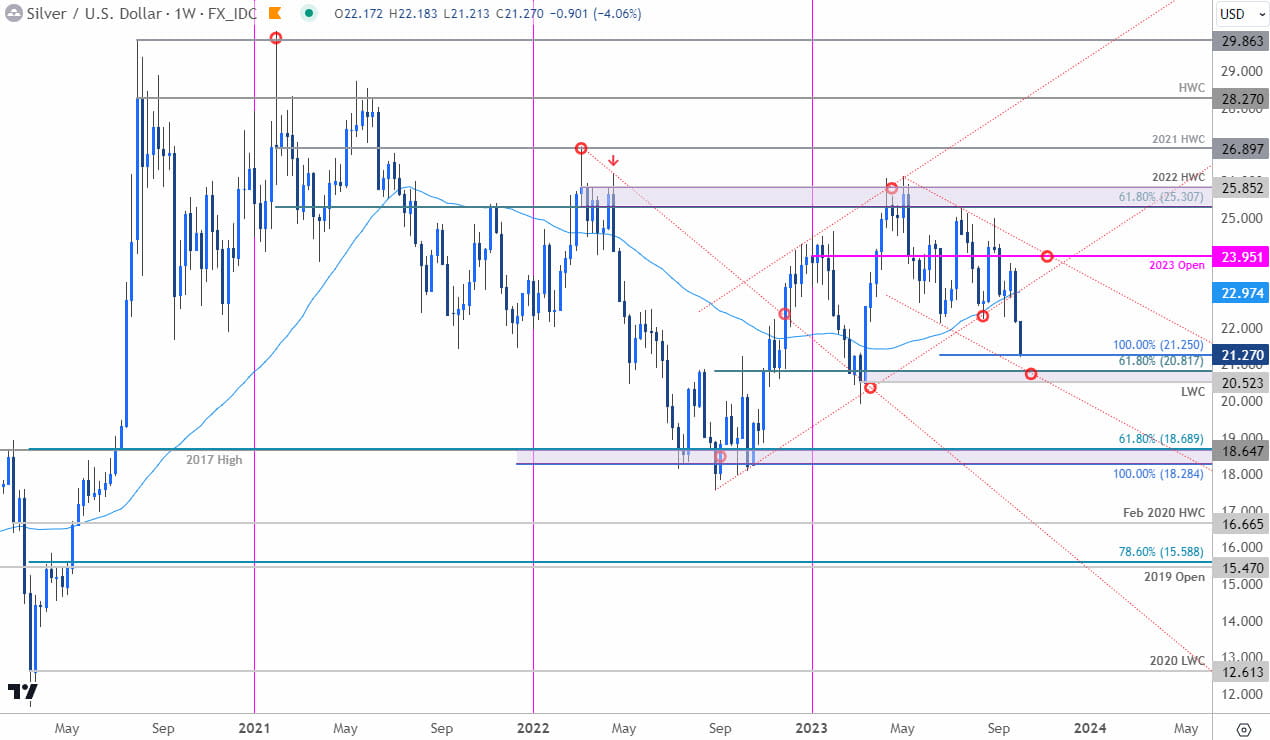Click the 100.00% (18.284) Fibonacci label
This screenshot has height=740, width=1270.
pos(1160,473)
